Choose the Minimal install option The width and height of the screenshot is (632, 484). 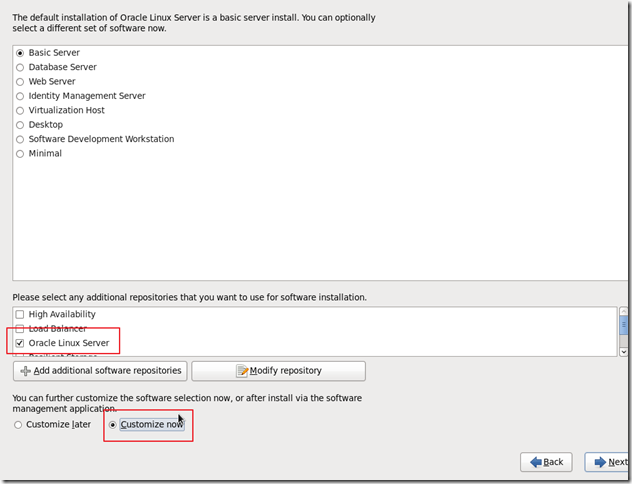[x=20, y=154]
